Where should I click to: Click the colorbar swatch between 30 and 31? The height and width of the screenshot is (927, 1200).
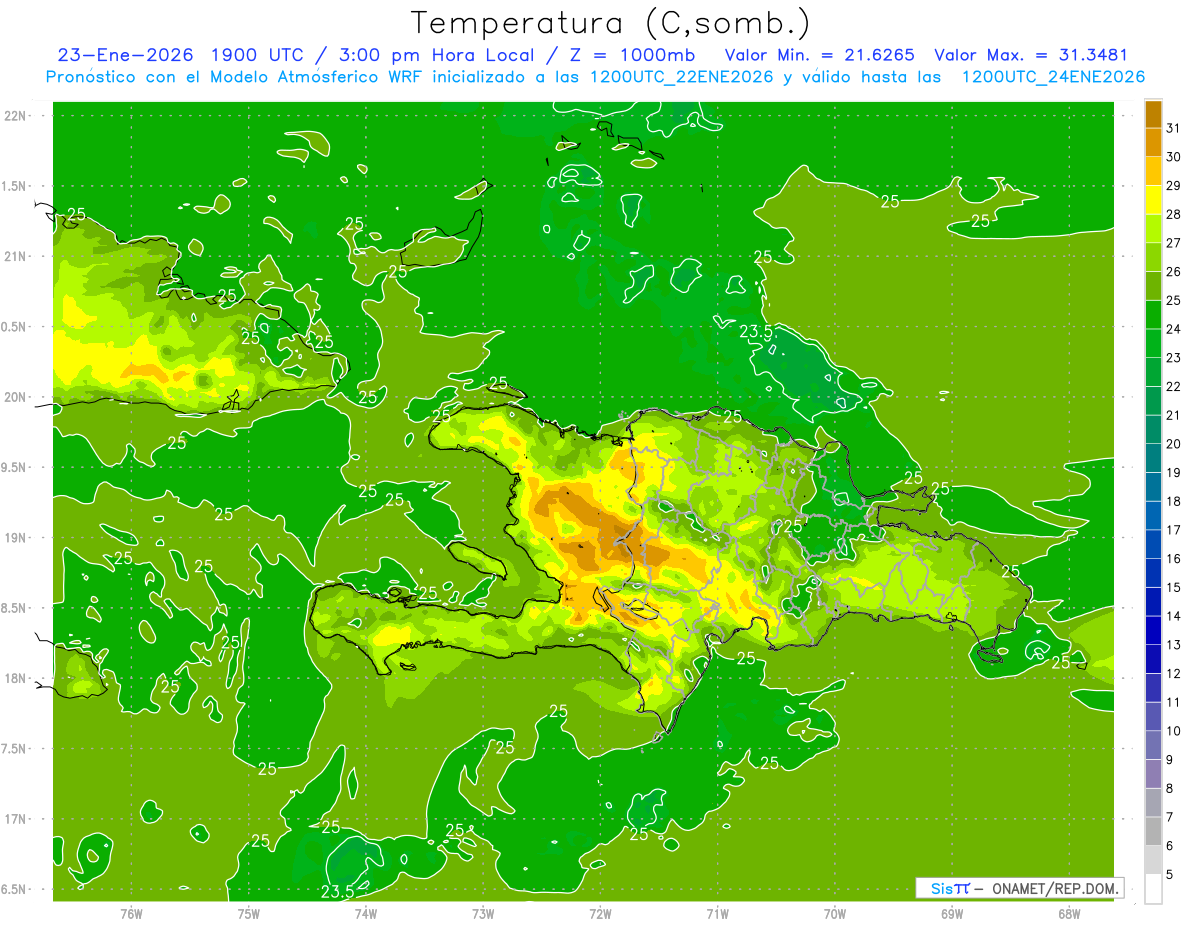tap(1153, 143)
